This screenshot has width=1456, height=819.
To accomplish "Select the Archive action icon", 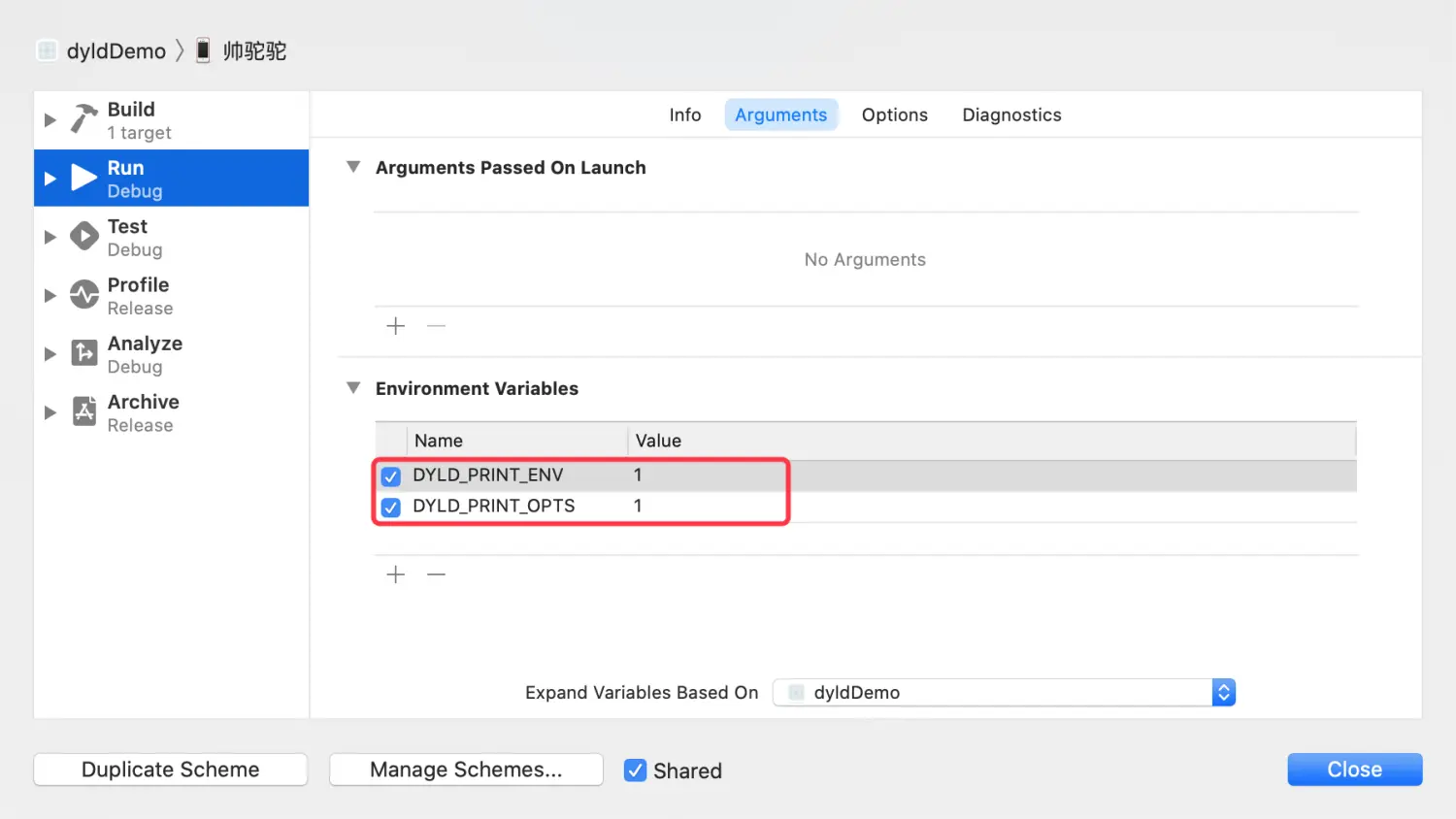I will (x=84, y=411).
